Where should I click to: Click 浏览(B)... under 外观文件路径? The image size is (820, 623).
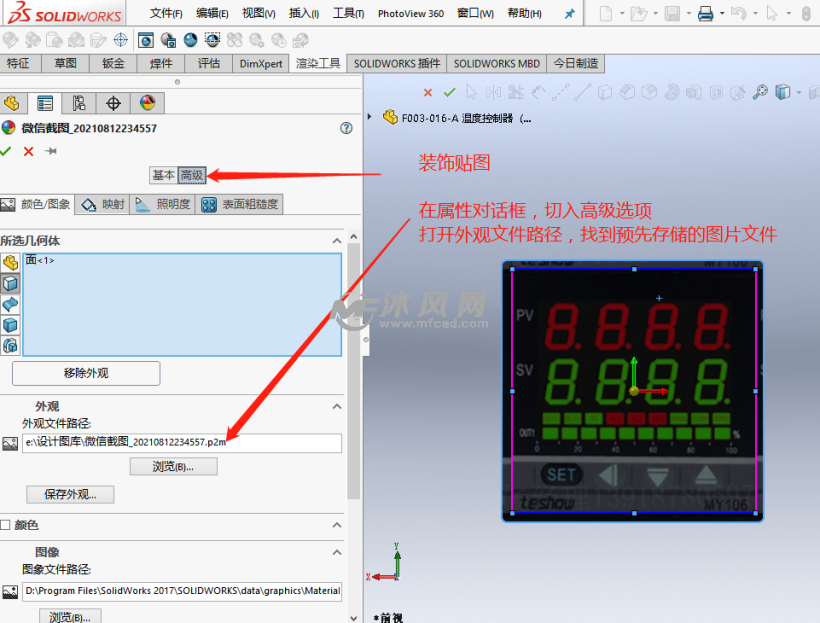(174, 467)
